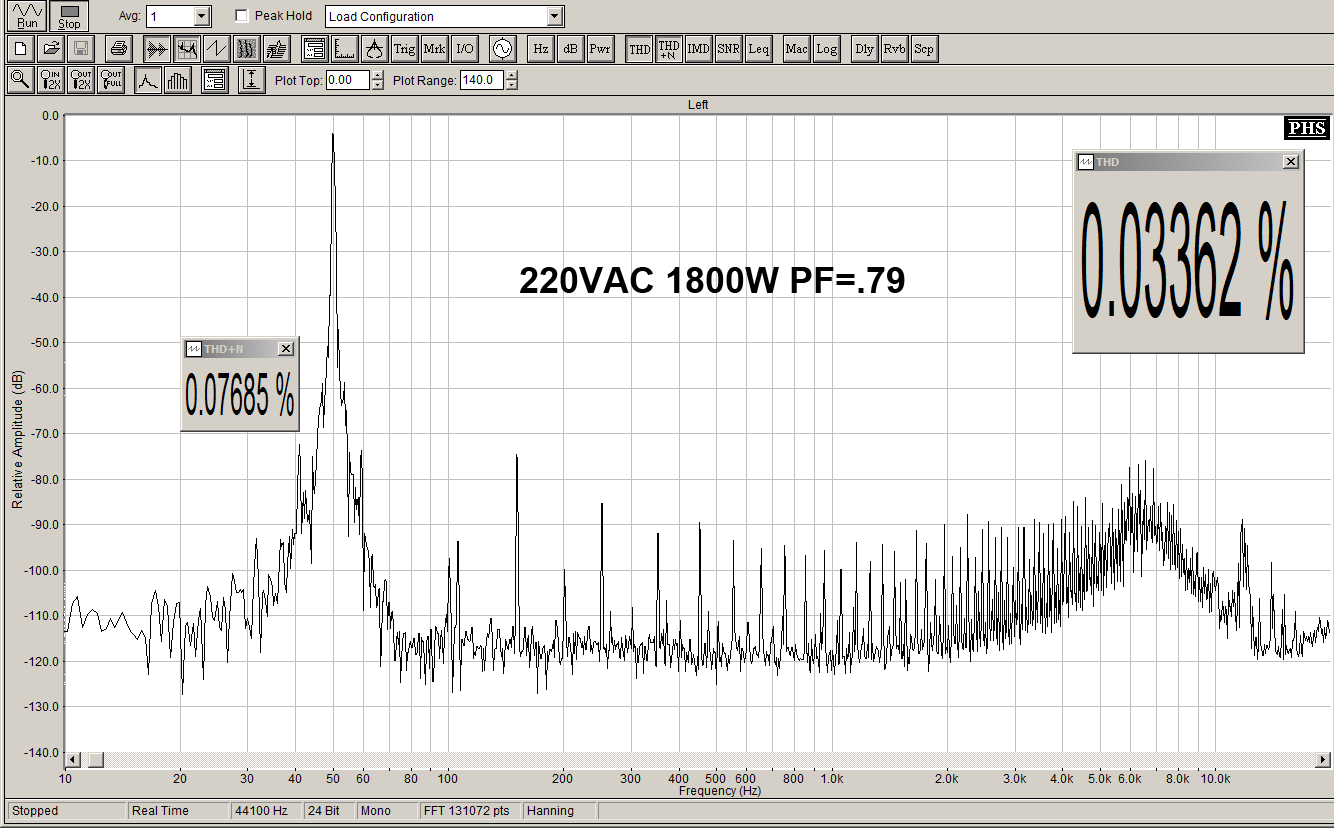Image resolution: width=1334 pixels, height=828 pixels.
Task: Click the zoom OUT FULL icon
Action: pos(111,80)
